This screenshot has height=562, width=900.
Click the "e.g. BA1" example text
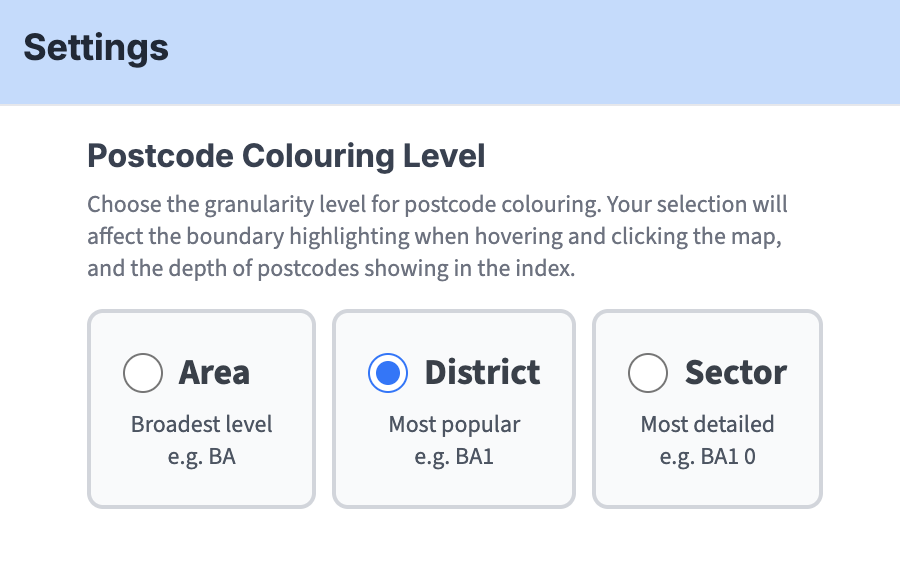(x=454, y=457)
